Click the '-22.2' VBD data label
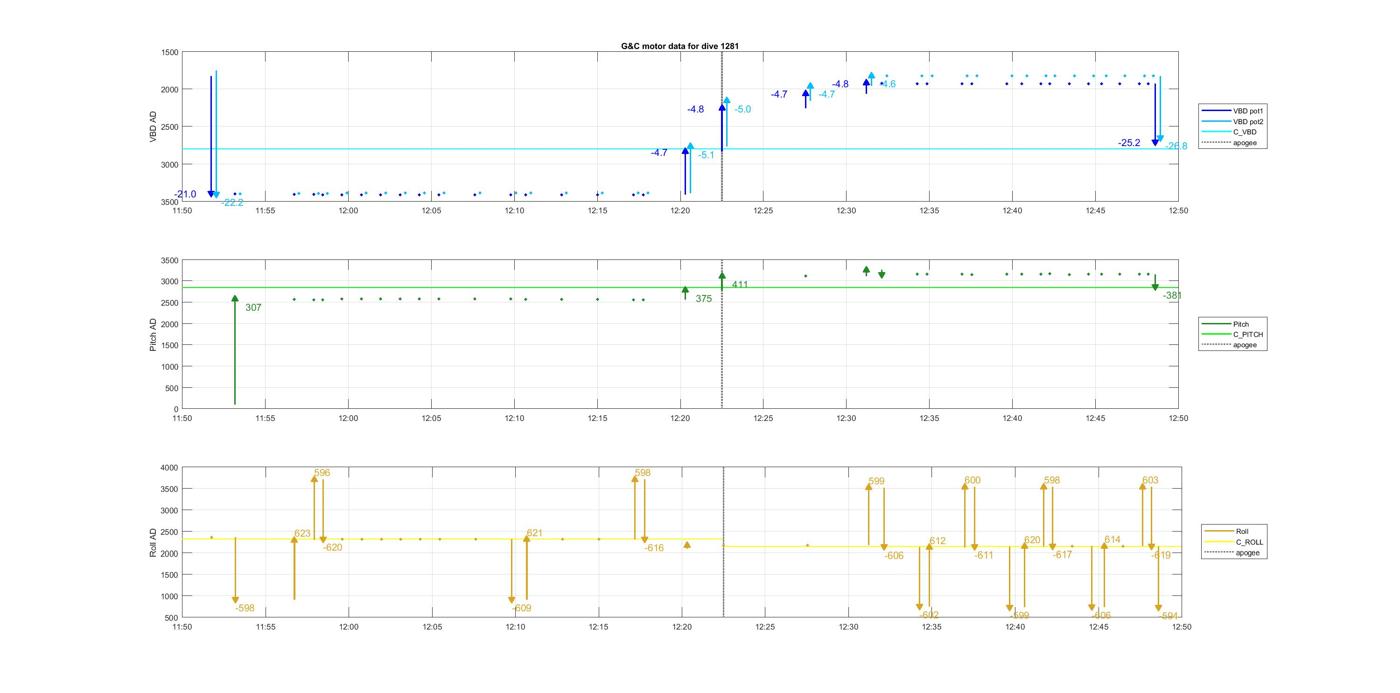This screenshot has height=693, width=1400. [233, 202]
